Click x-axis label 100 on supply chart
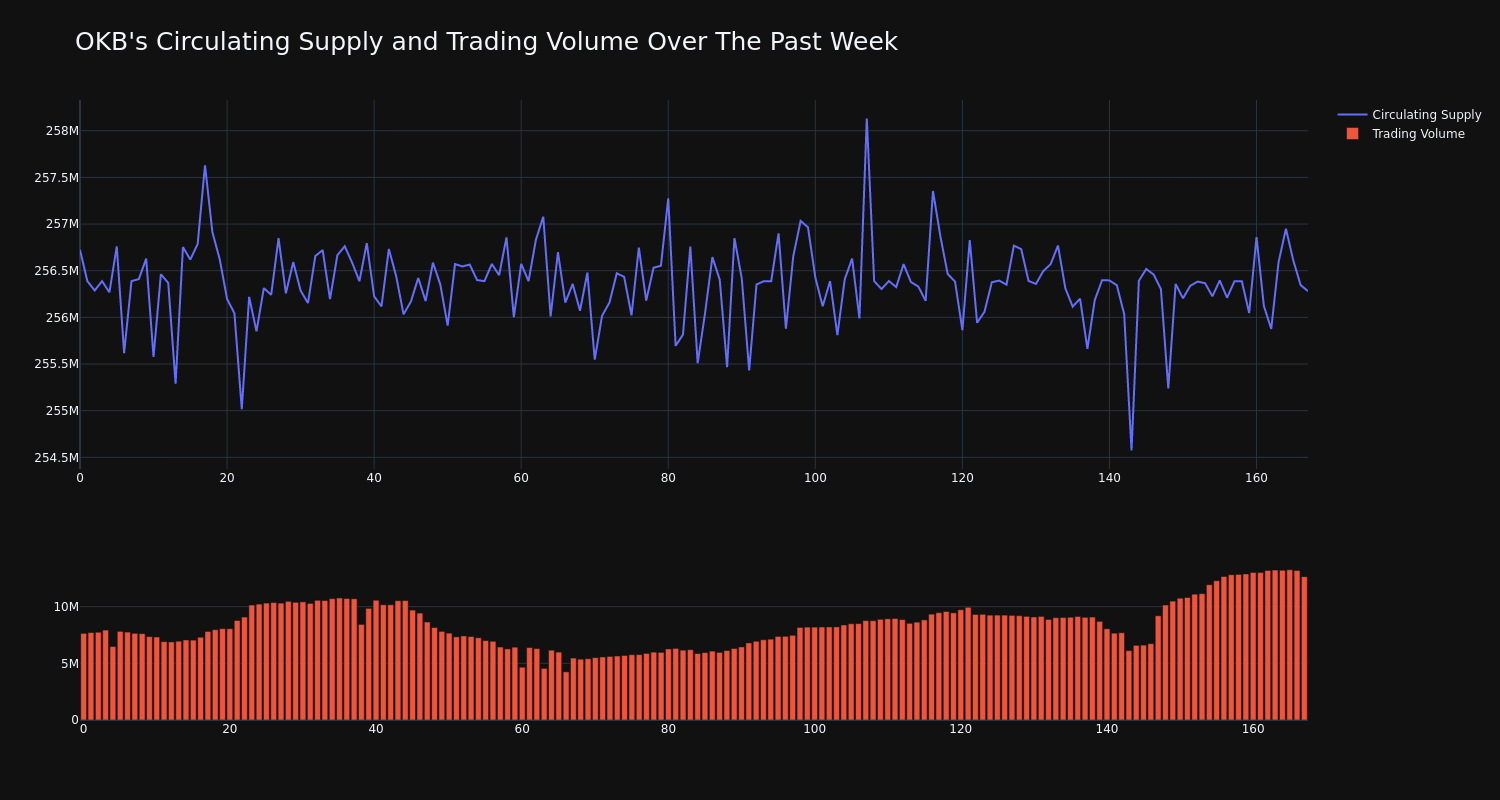Viewport: 1500px width, 800px height. [815, 478]
